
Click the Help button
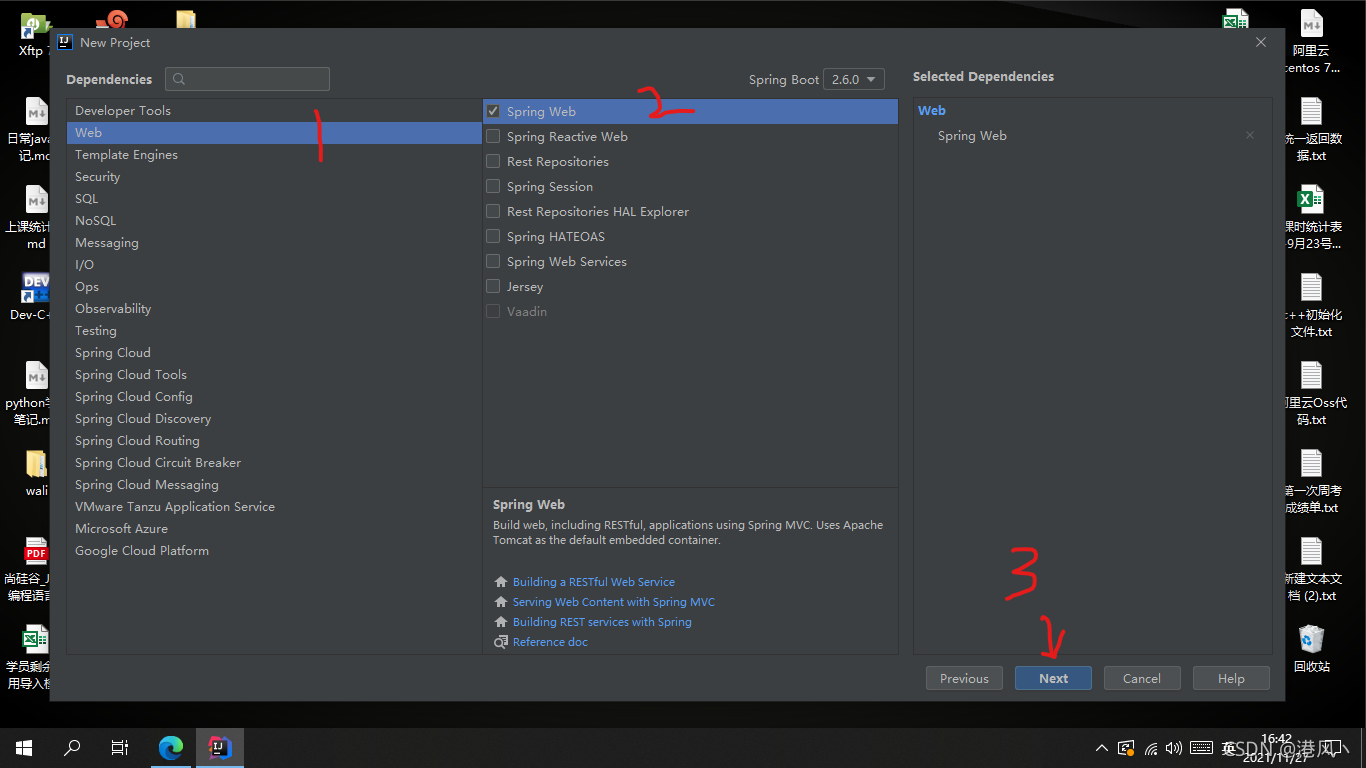click(x=1231, y=678)
